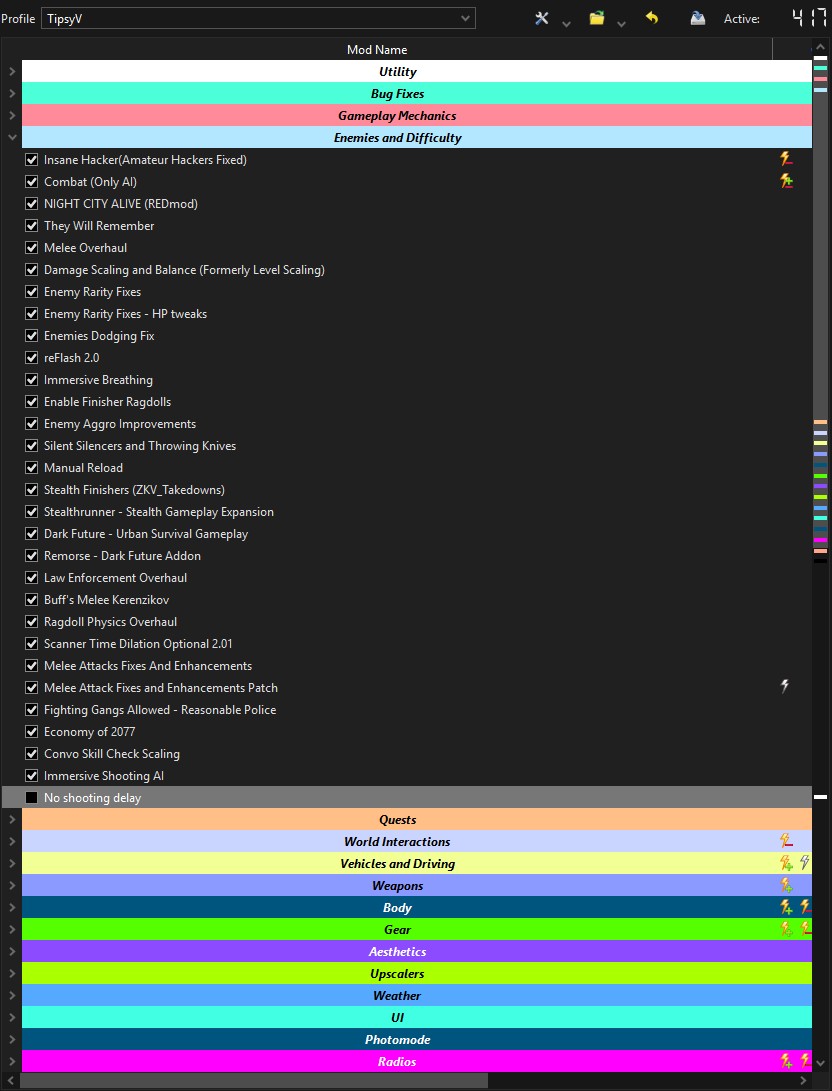Select the UI separator row
Viewport: 832px width, 1091px height.
pyautogui.click(x=417, y=1017)
